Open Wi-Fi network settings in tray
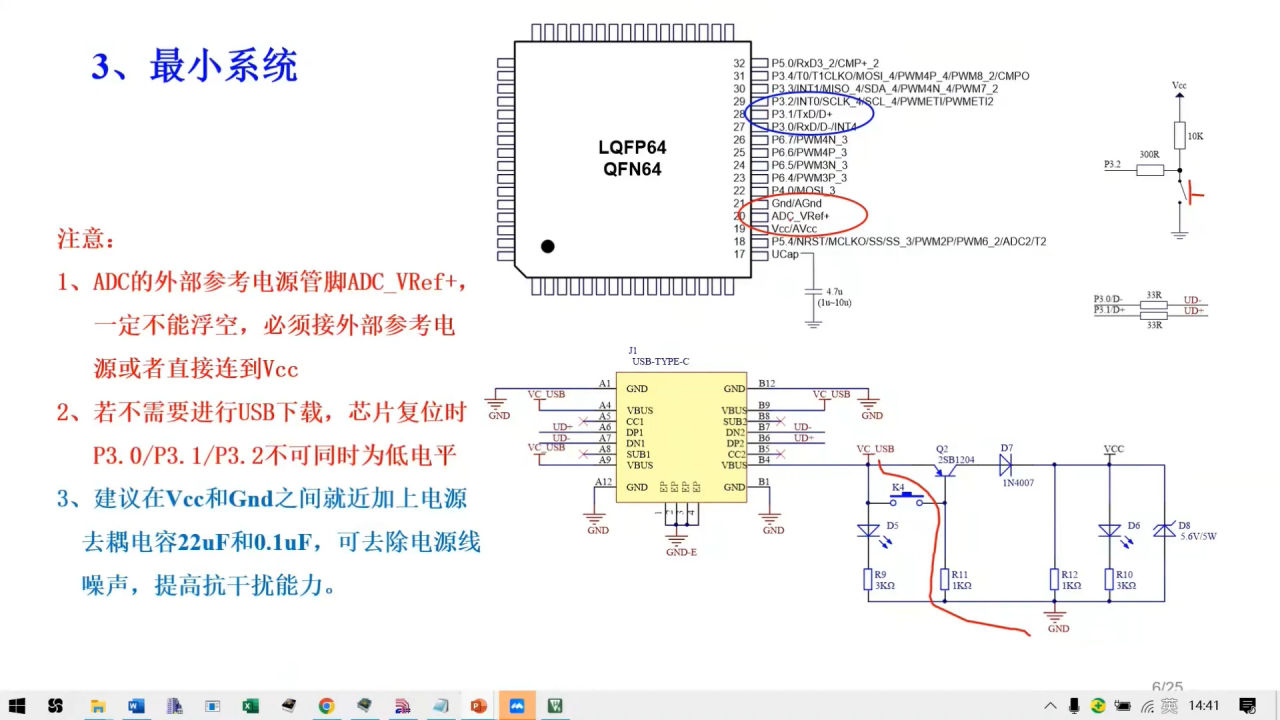The image size is (1280, 720). pos(1147,706)
